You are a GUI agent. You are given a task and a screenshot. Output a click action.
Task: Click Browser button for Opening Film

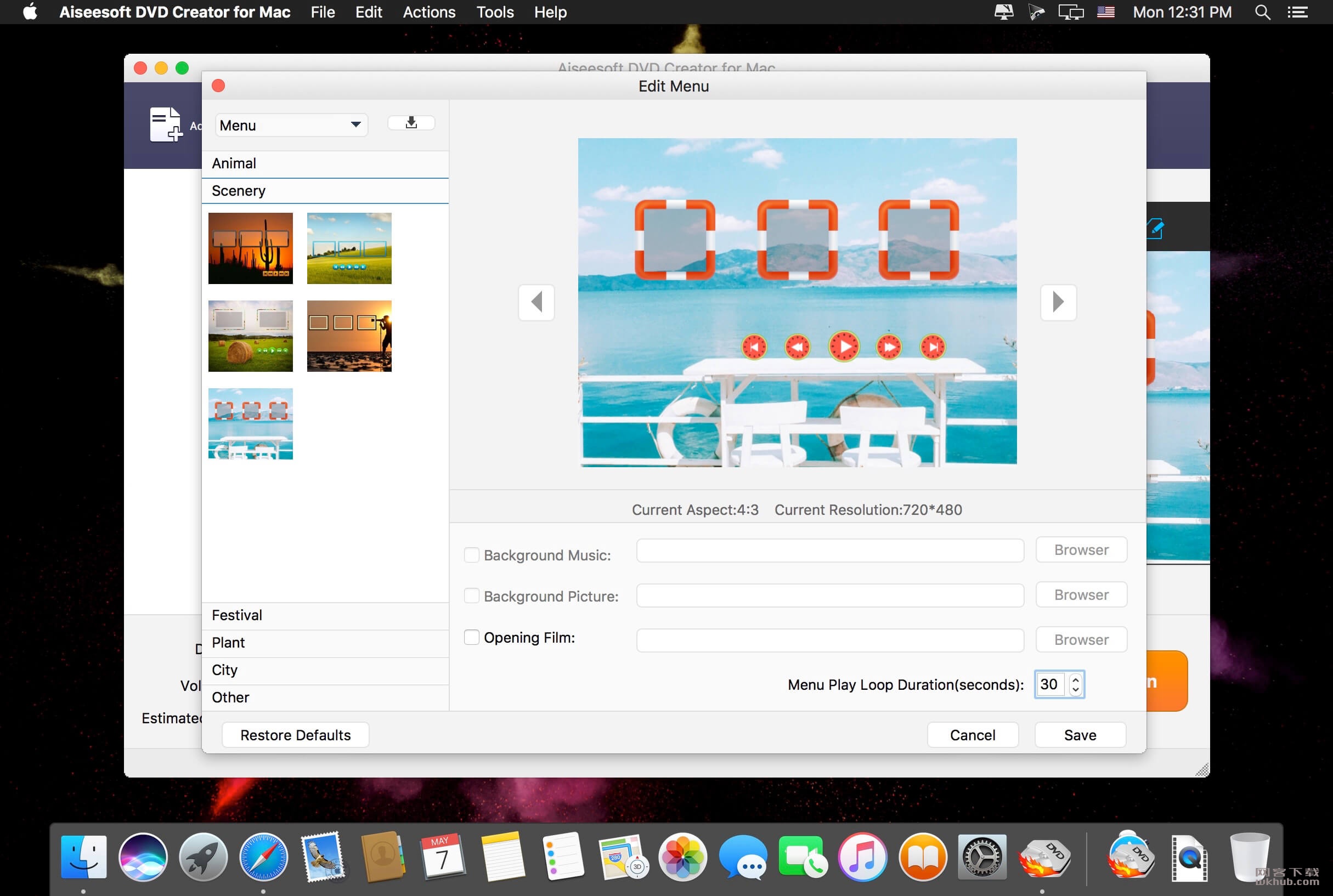(1081, 640)
